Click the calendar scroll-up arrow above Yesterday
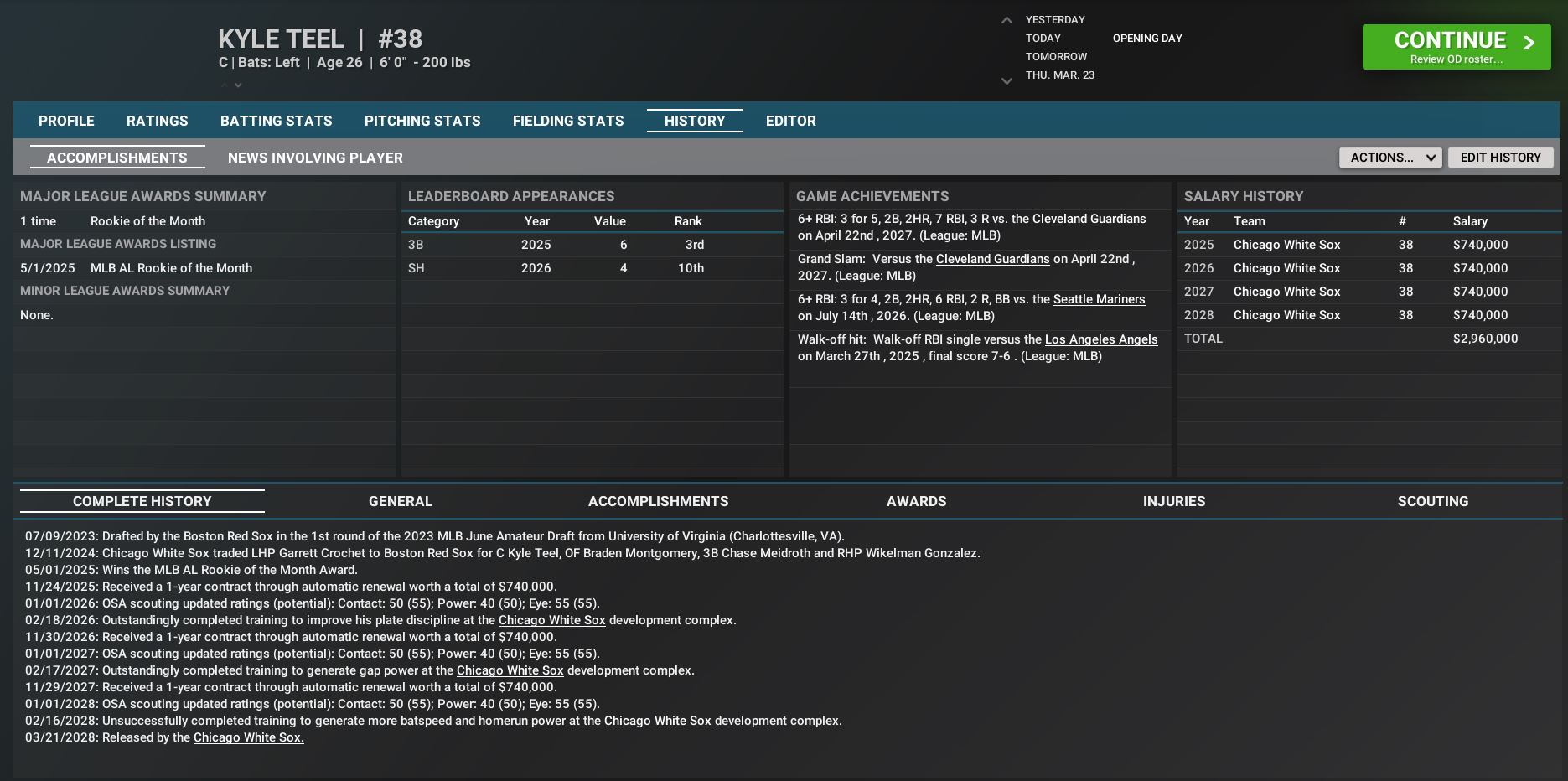 click(x=1007, y=20)
